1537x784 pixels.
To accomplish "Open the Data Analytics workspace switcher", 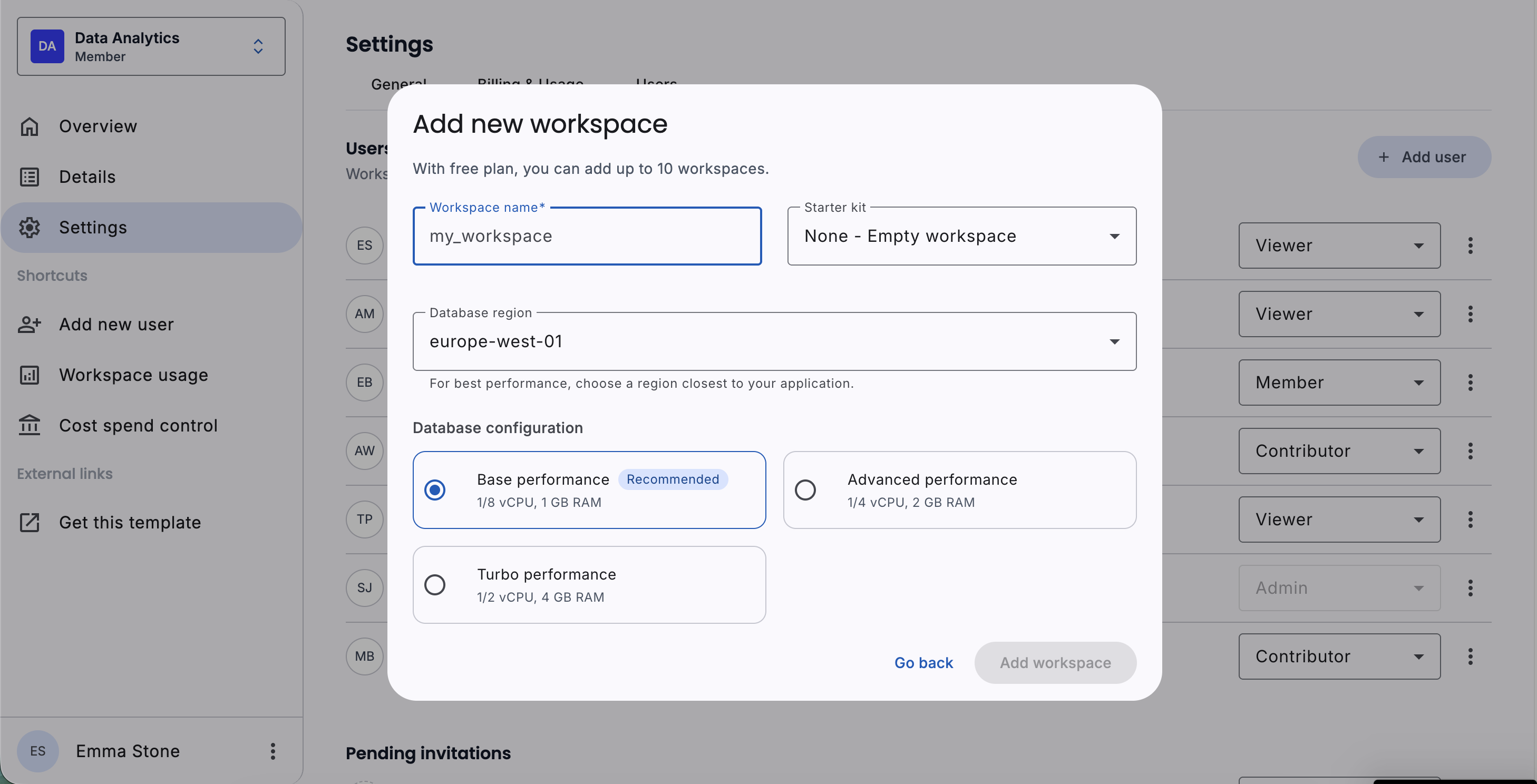I will [x=151, y=46].
